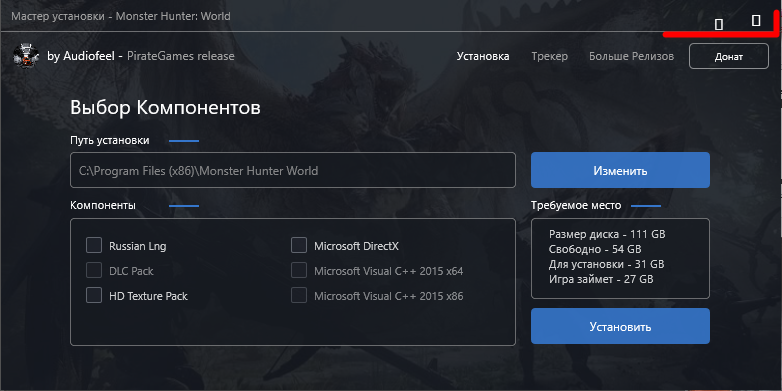Click the Требуемое место label
The image size is (782, 391).
[576, 205]
